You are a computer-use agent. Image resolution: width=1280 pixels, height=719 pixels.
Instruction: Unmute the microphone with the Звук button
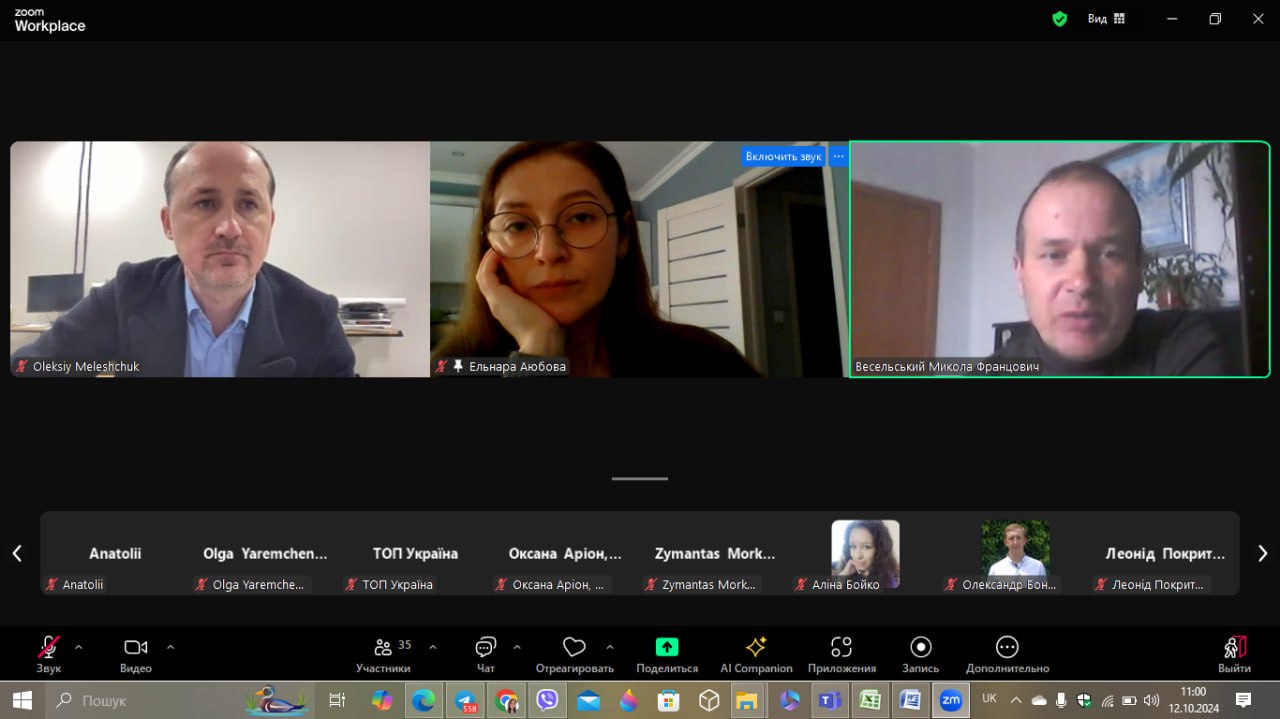(x=48, y=654)
